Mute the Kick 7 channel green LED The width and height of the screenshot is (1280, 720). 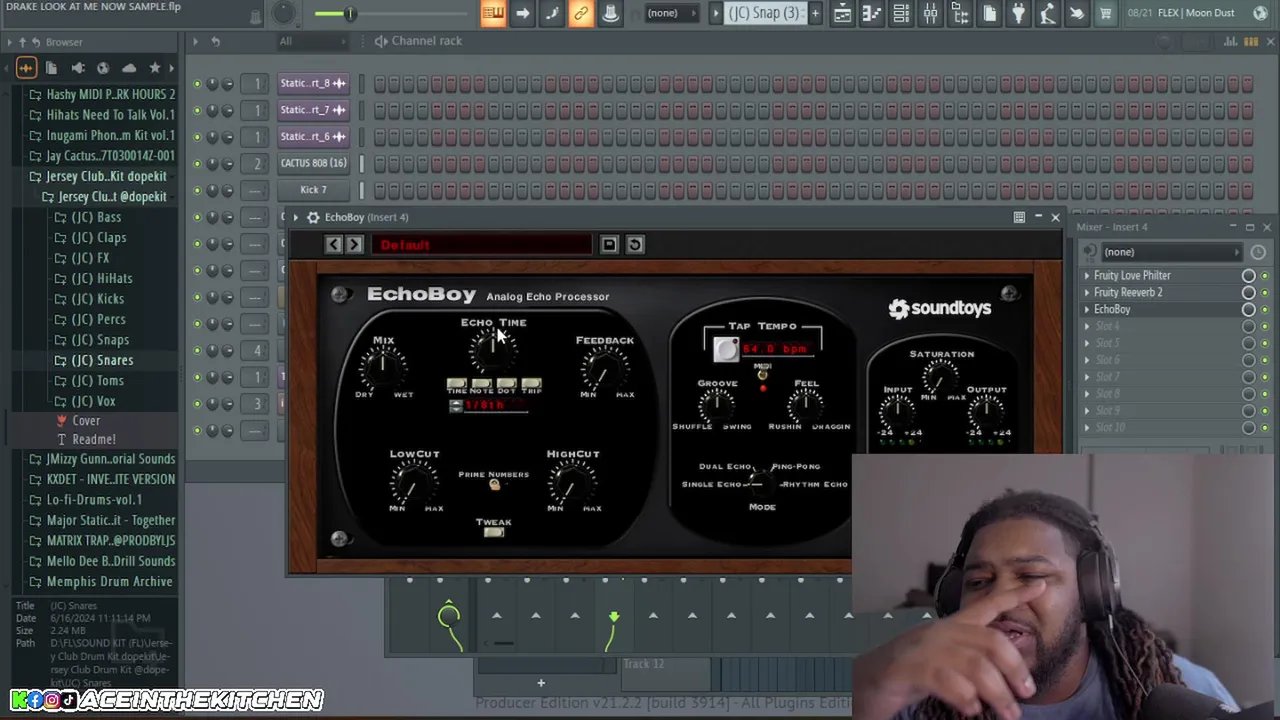(x=197, y=190)
